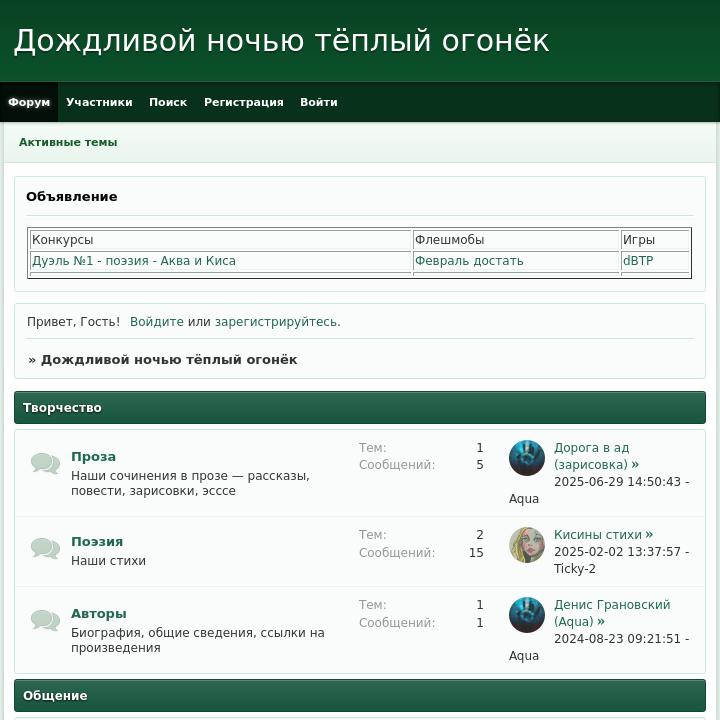Open the Форум menu item

[x=29, y=102]
